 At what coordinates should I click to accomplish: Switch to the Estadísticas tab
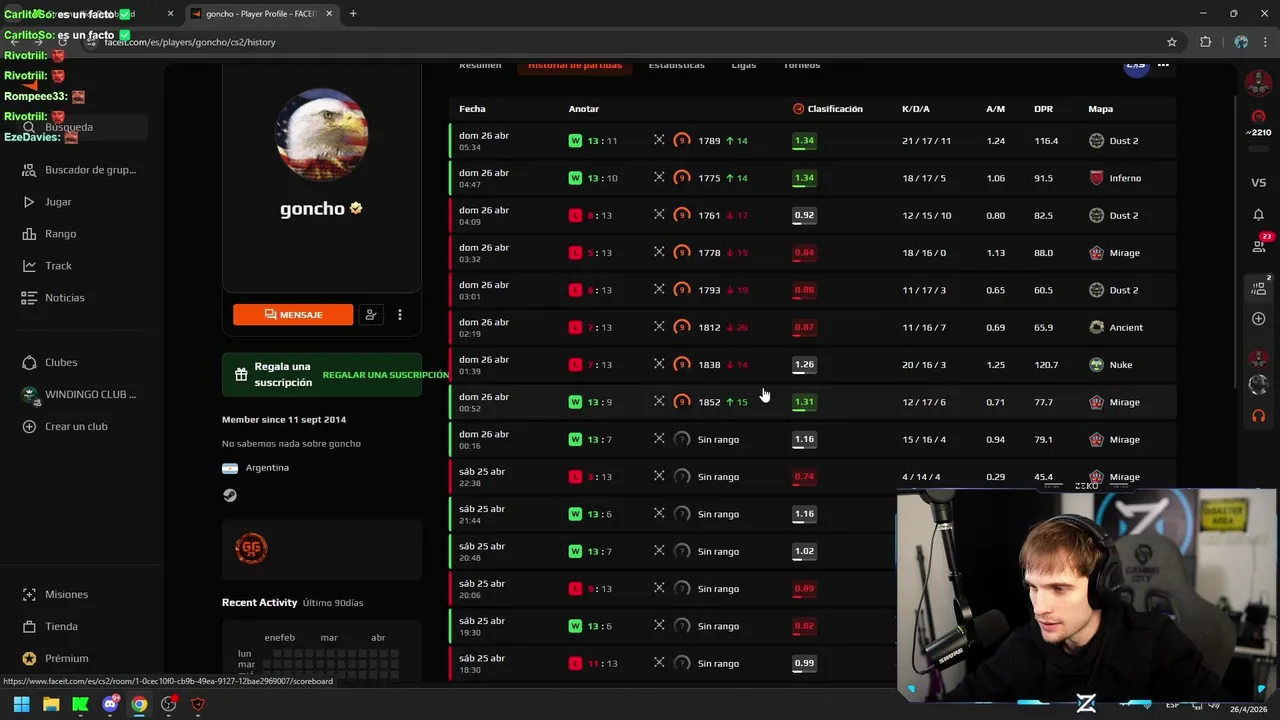point(676,65)
